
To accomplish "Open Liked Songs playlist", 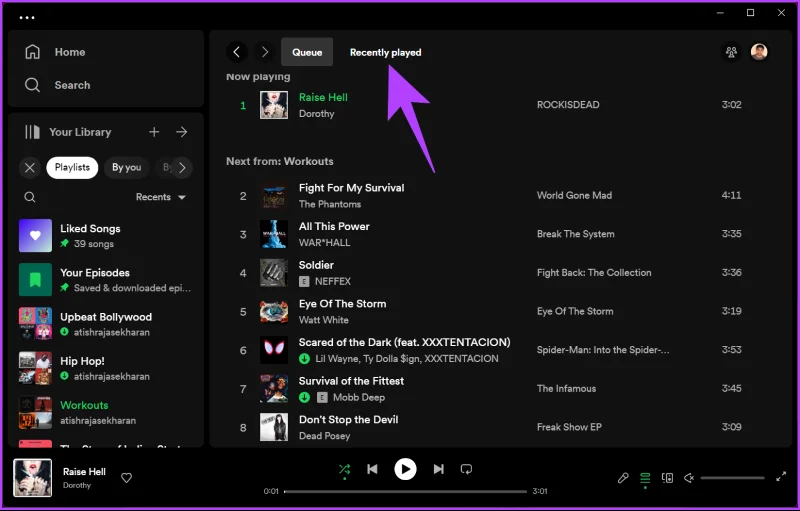I will [x=106, y=236].
